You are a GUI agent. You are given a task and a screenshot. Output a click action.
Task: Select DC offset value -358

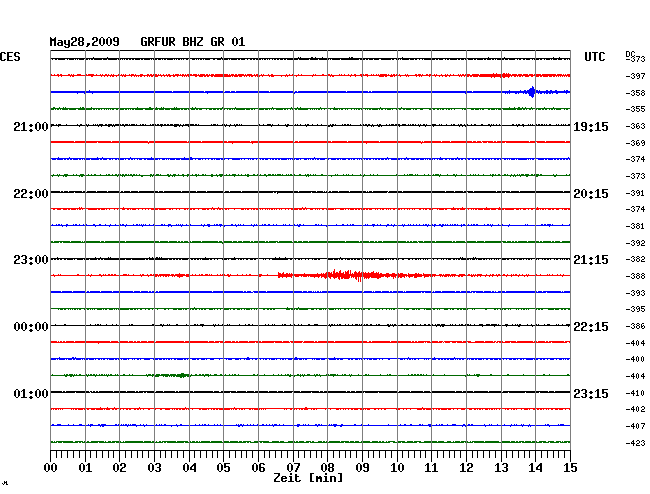tap(635, 93)
